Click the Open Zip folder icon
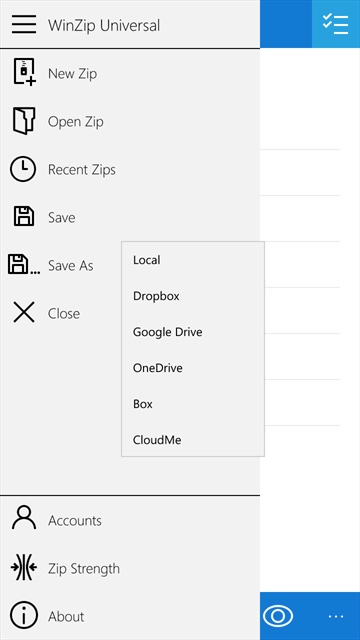 [24, 120]
